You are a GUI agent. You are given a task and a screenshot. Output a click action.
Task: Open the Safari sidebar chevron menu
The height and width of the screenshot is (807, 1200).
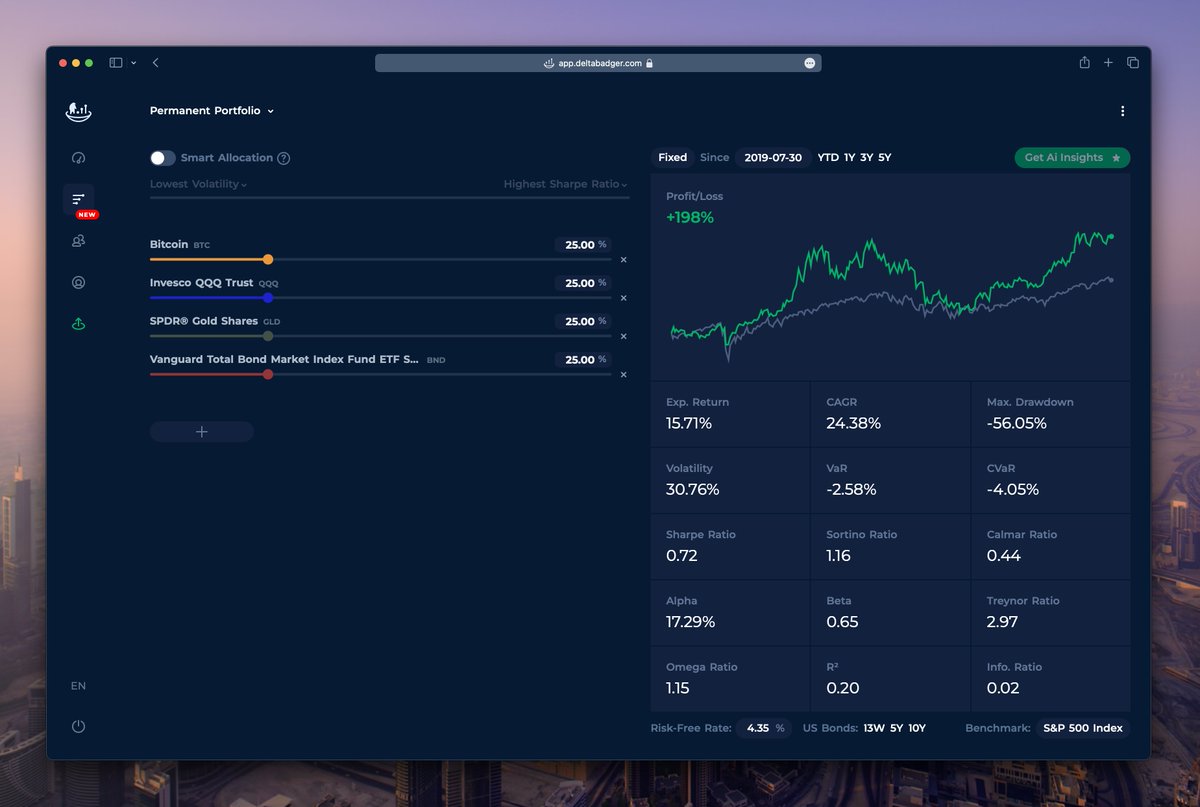coord(134,63)
